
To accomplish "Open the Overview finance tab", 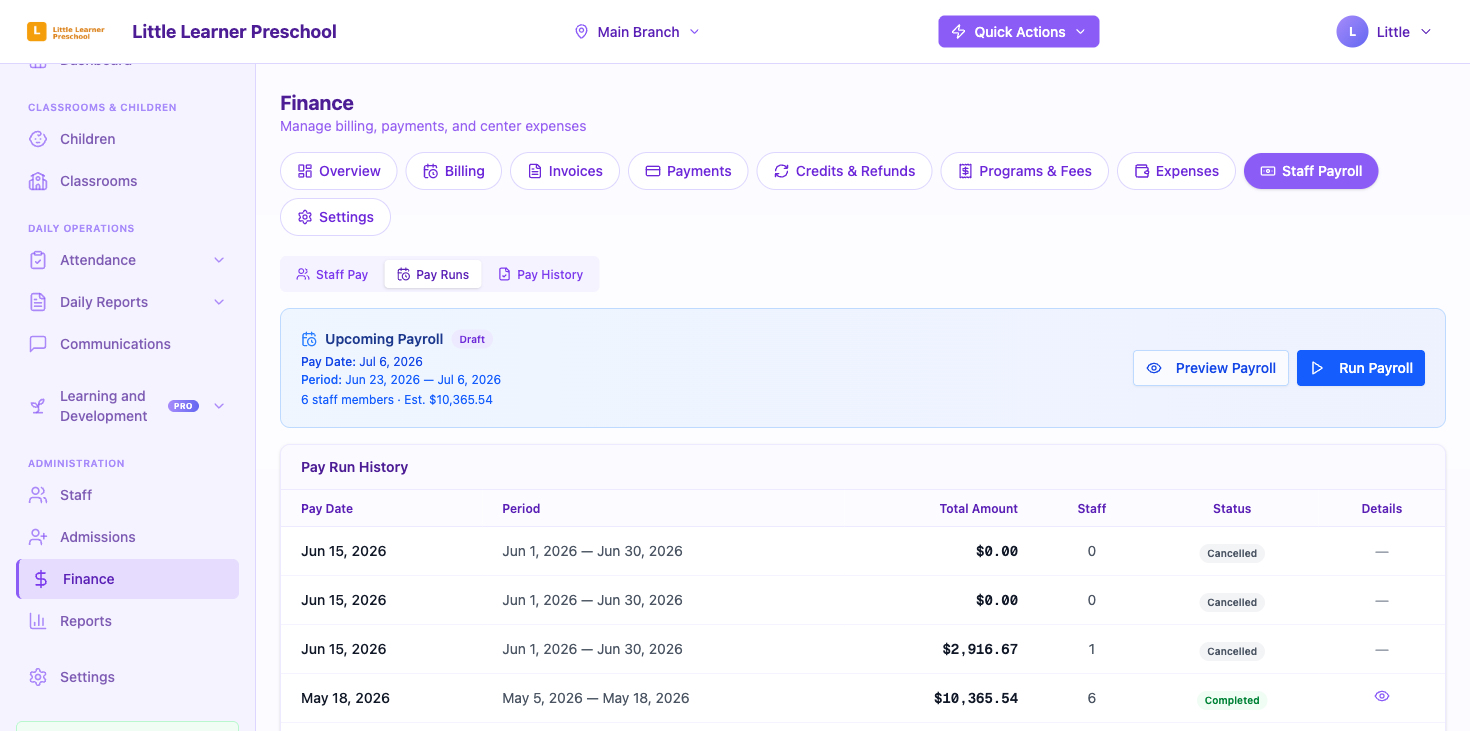I will pos(338,171).
